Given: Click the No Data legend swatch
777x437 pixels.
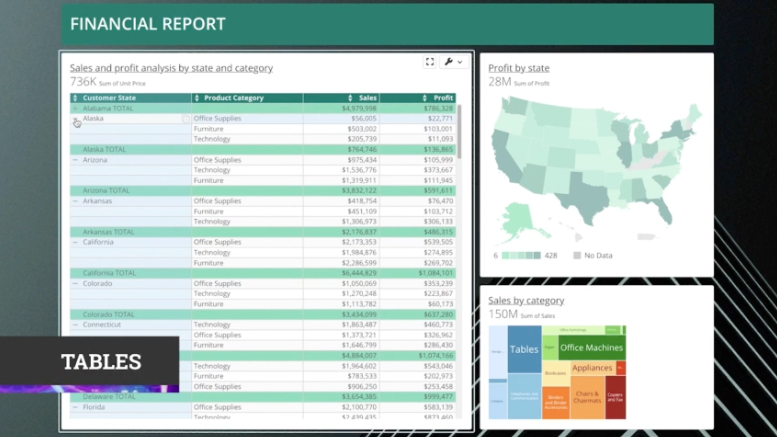Looking at the screenshot, I should (x=577, y=256).
